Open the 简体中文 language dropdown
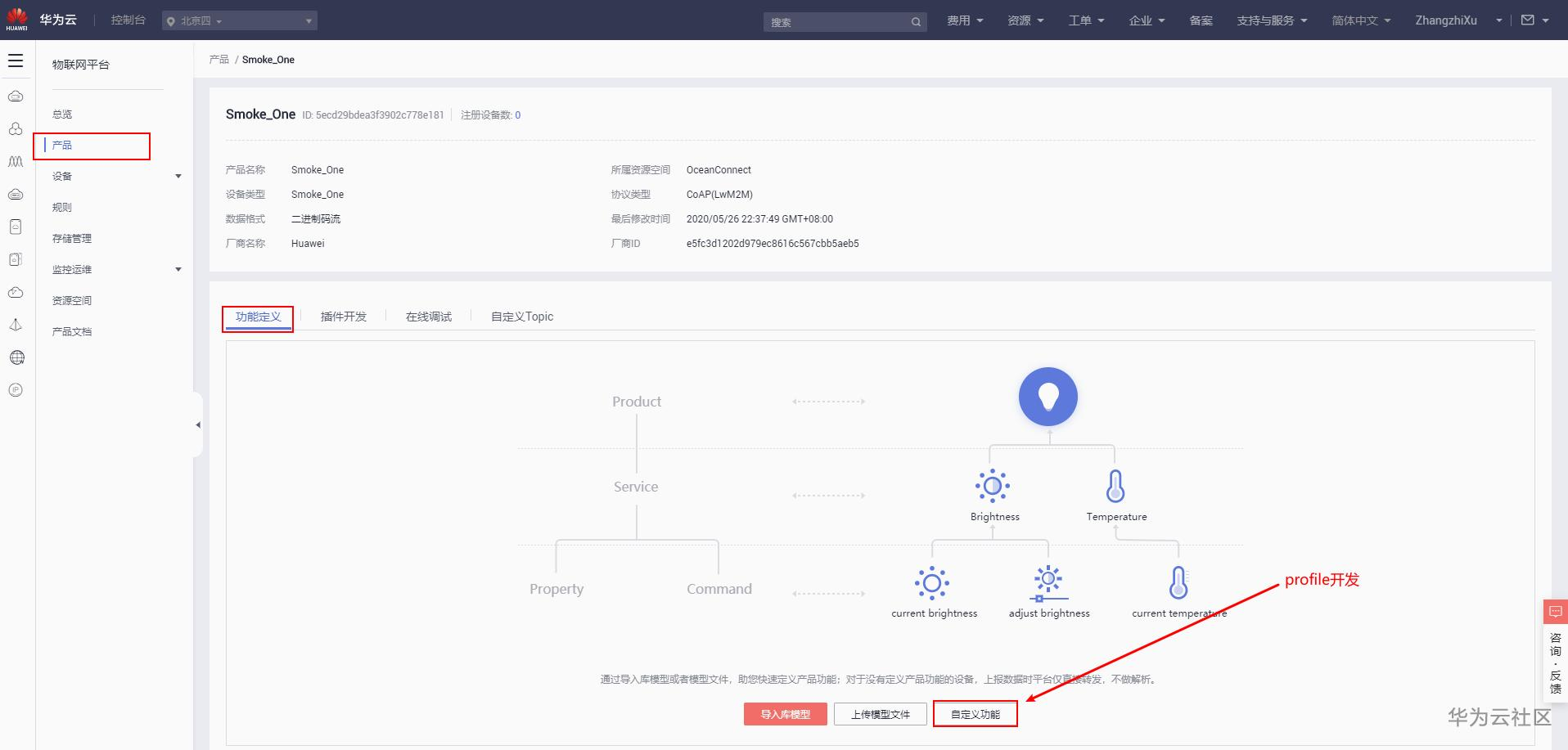The width and height of the screenshot is (1568, 750). click(x=1361, y=20)
